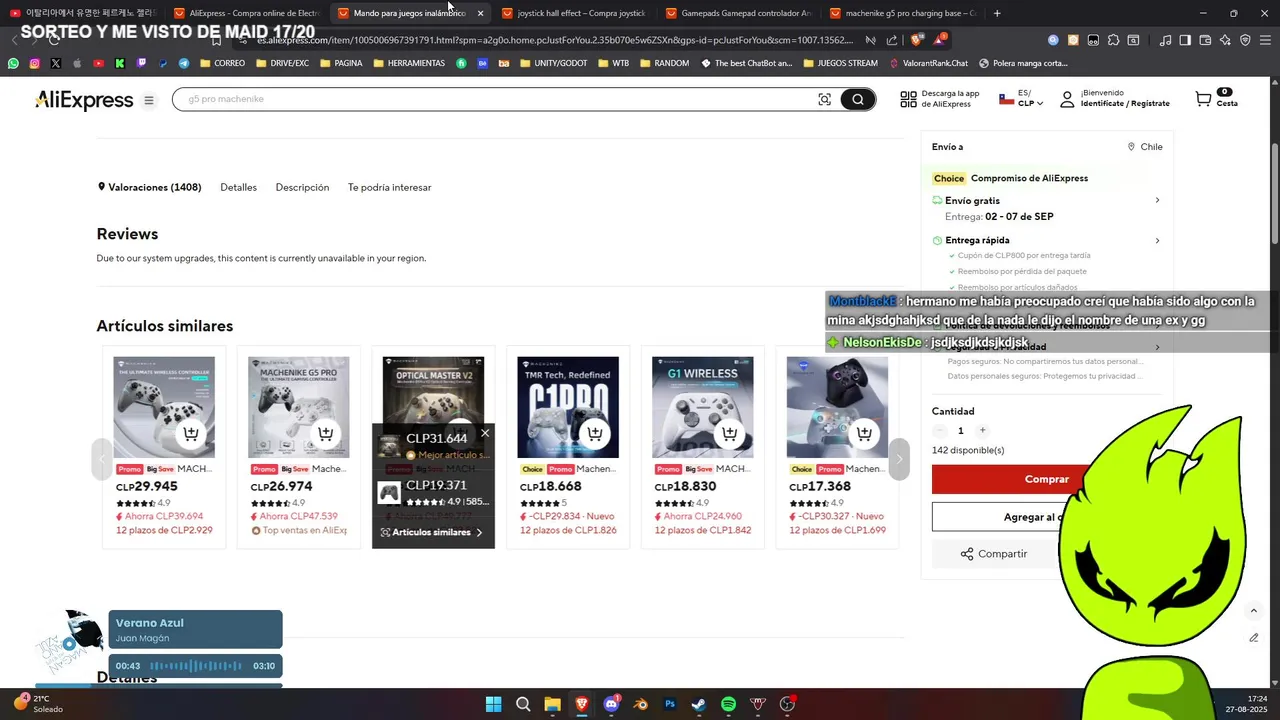Open the WhatsApp bookmark icon

point(13,63)
